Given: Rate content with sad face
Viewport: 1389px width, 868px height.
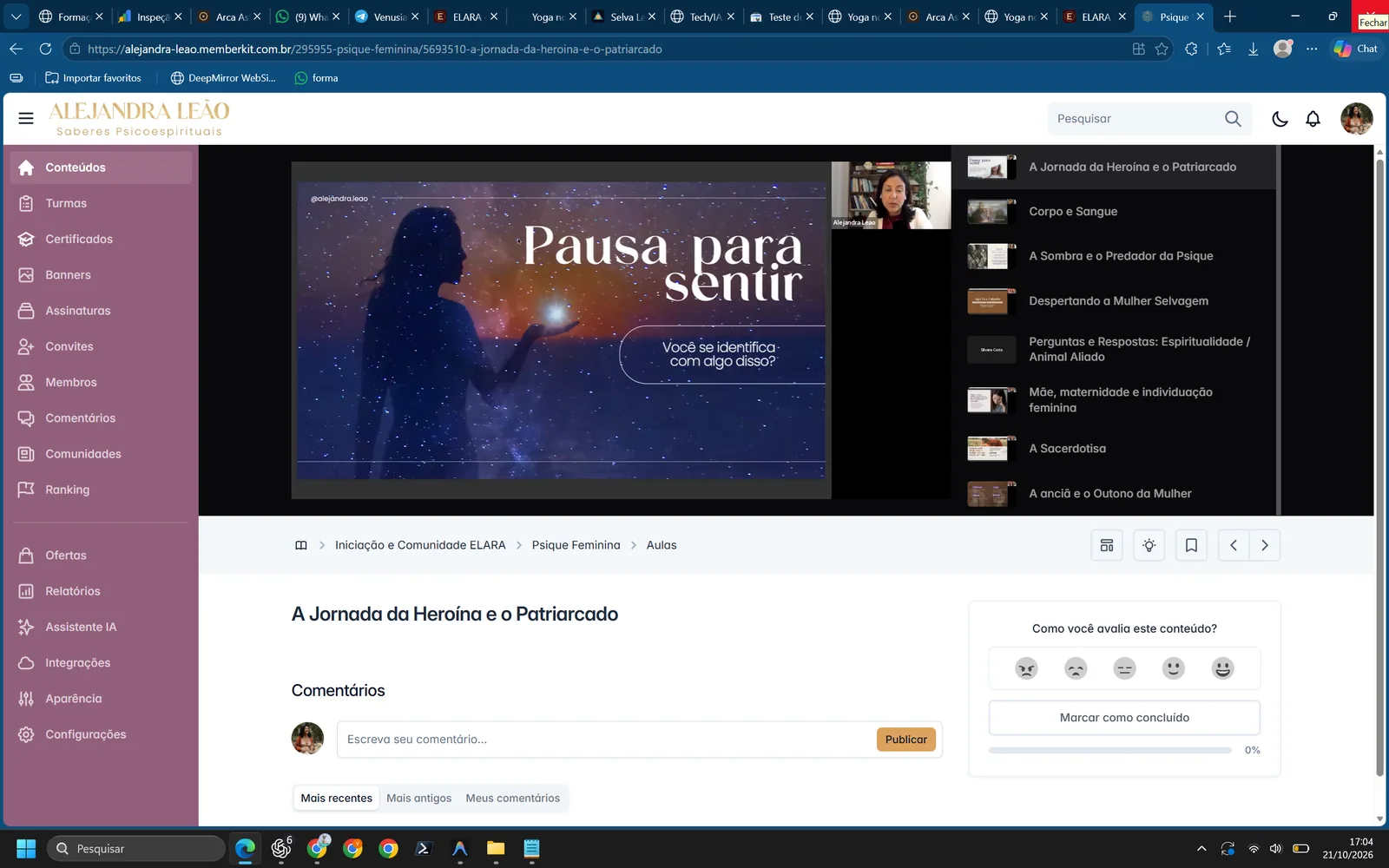Looking at the screenshot, I should pyautogui.click(x=1076, y=668).
